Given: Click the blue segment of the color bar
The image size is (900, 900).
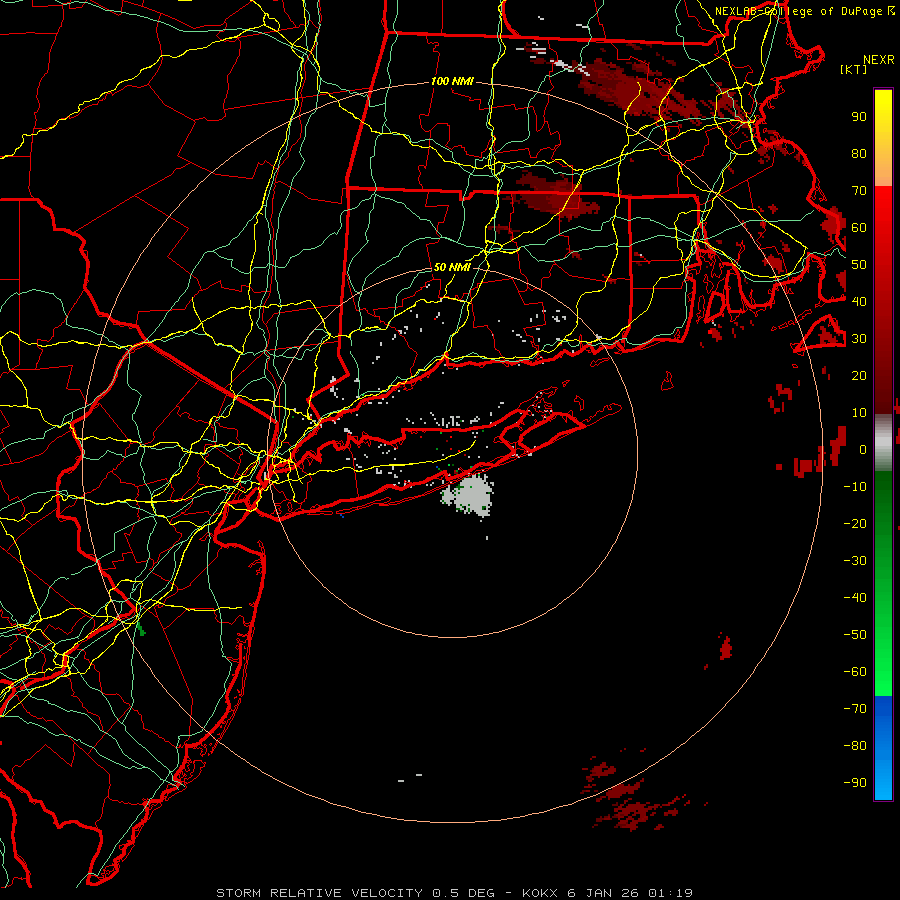Looking at the screenshot, I should coord(883,747).
